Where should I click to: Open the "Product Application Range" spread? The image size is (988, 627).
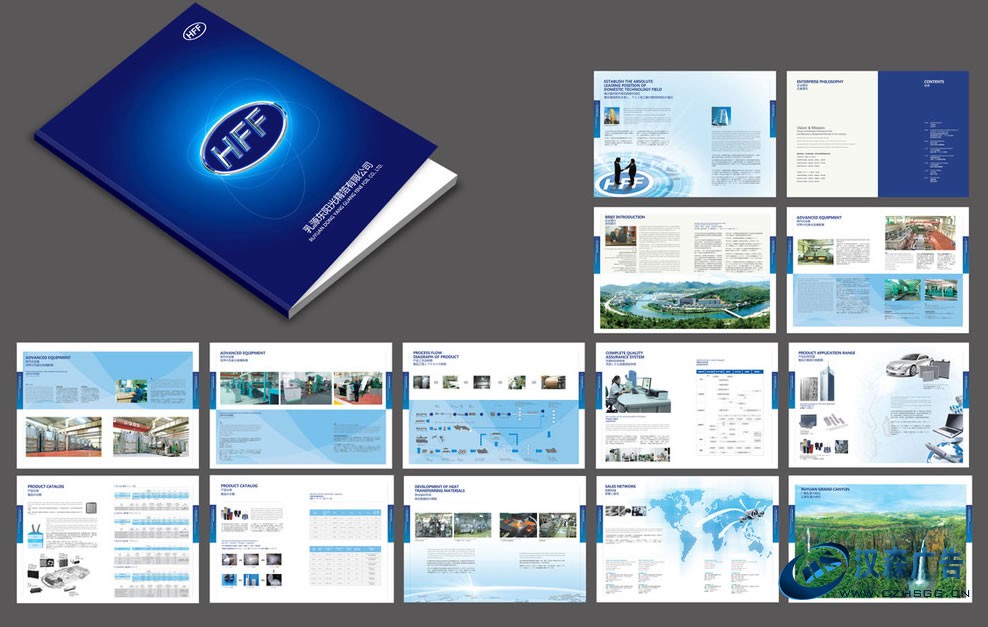pos(878,405)
